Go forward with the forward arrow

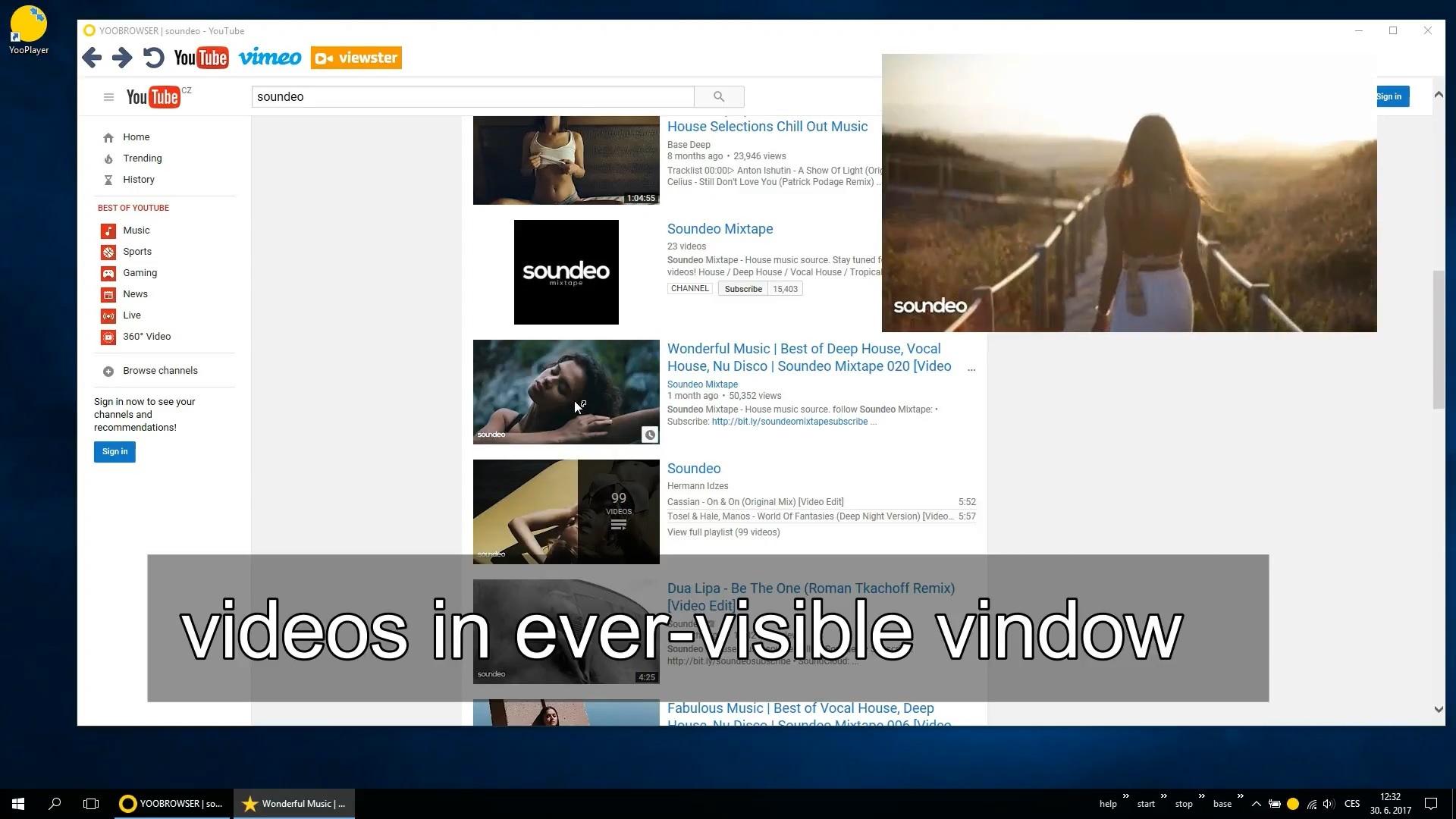coord(122,58)
